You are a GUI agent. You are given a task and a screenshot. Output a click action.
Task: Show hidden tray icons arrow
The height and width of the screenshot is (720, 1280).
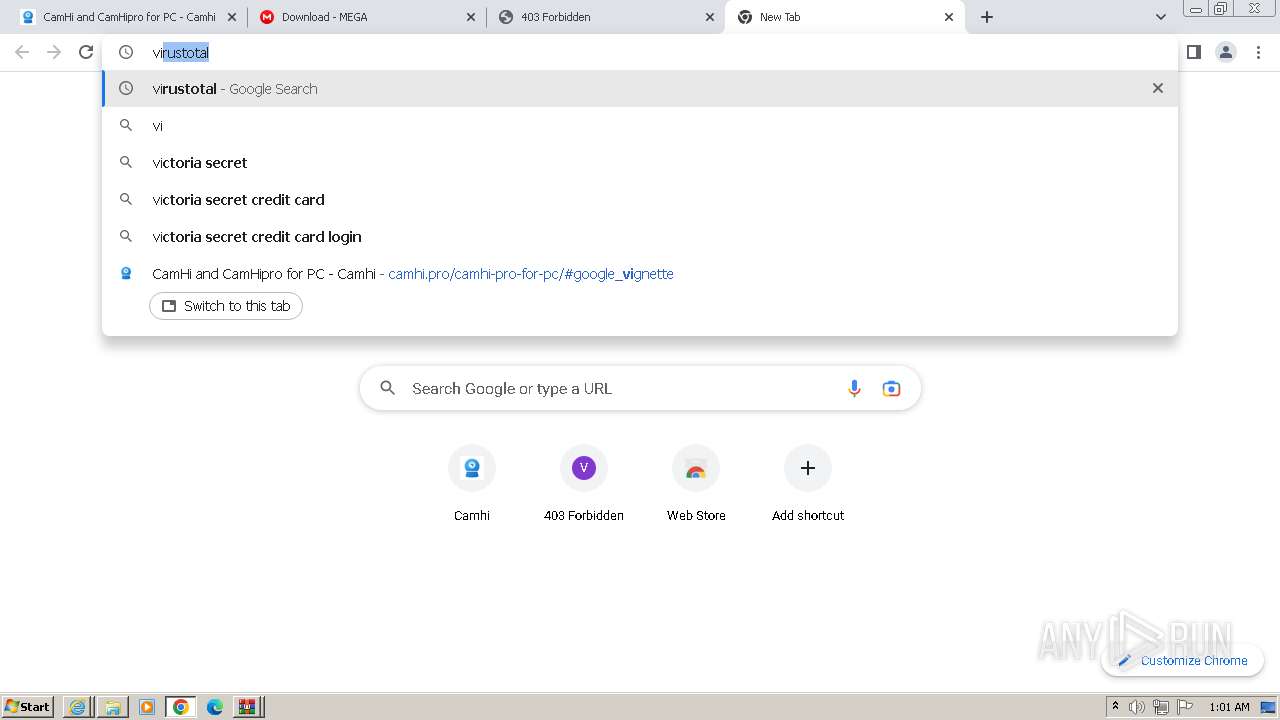pyautogui.click(x=1115, y=706)
